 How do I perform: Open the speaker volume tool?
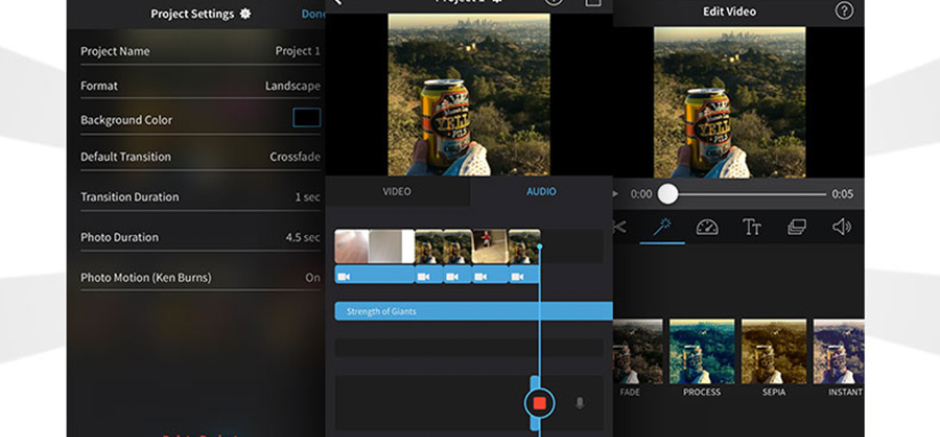(842, 227)
